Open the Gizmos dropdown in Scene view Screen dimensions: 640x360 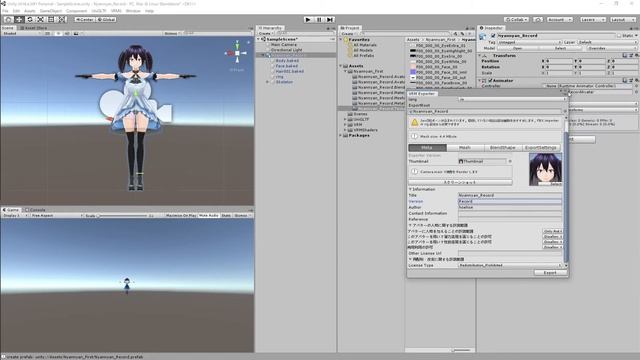pyautogui.click(x=172, y=33)
